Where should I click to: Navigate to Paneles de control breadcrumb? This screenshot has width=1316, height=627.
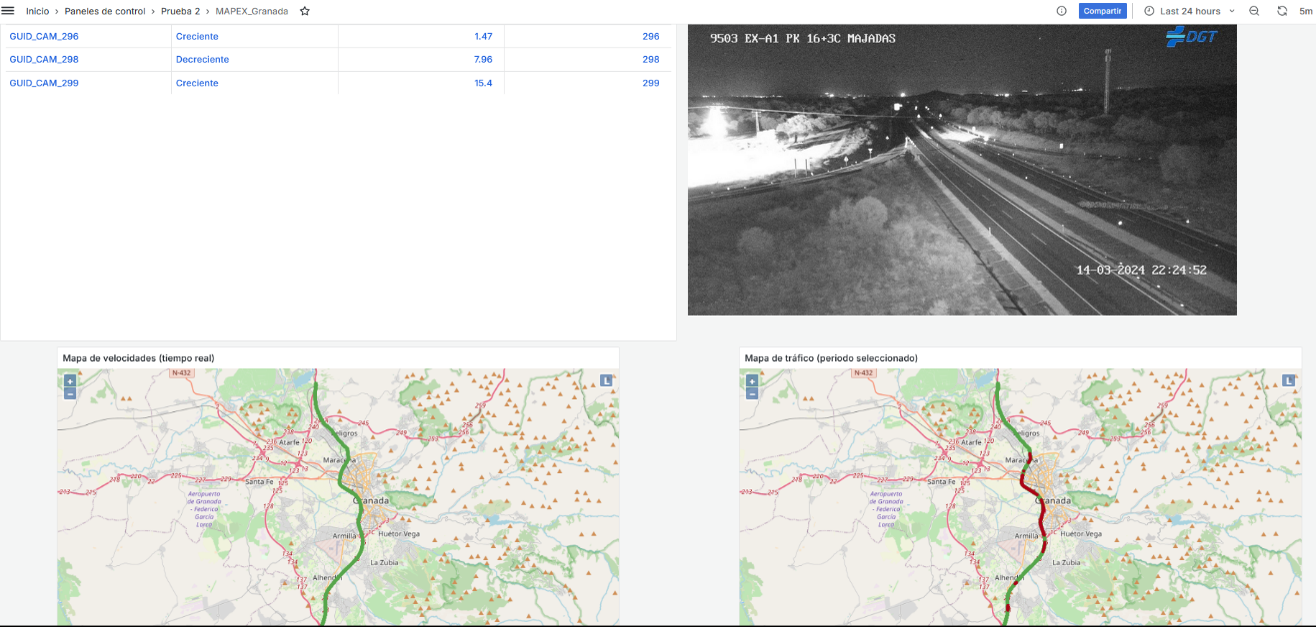(x=105, y=11)
